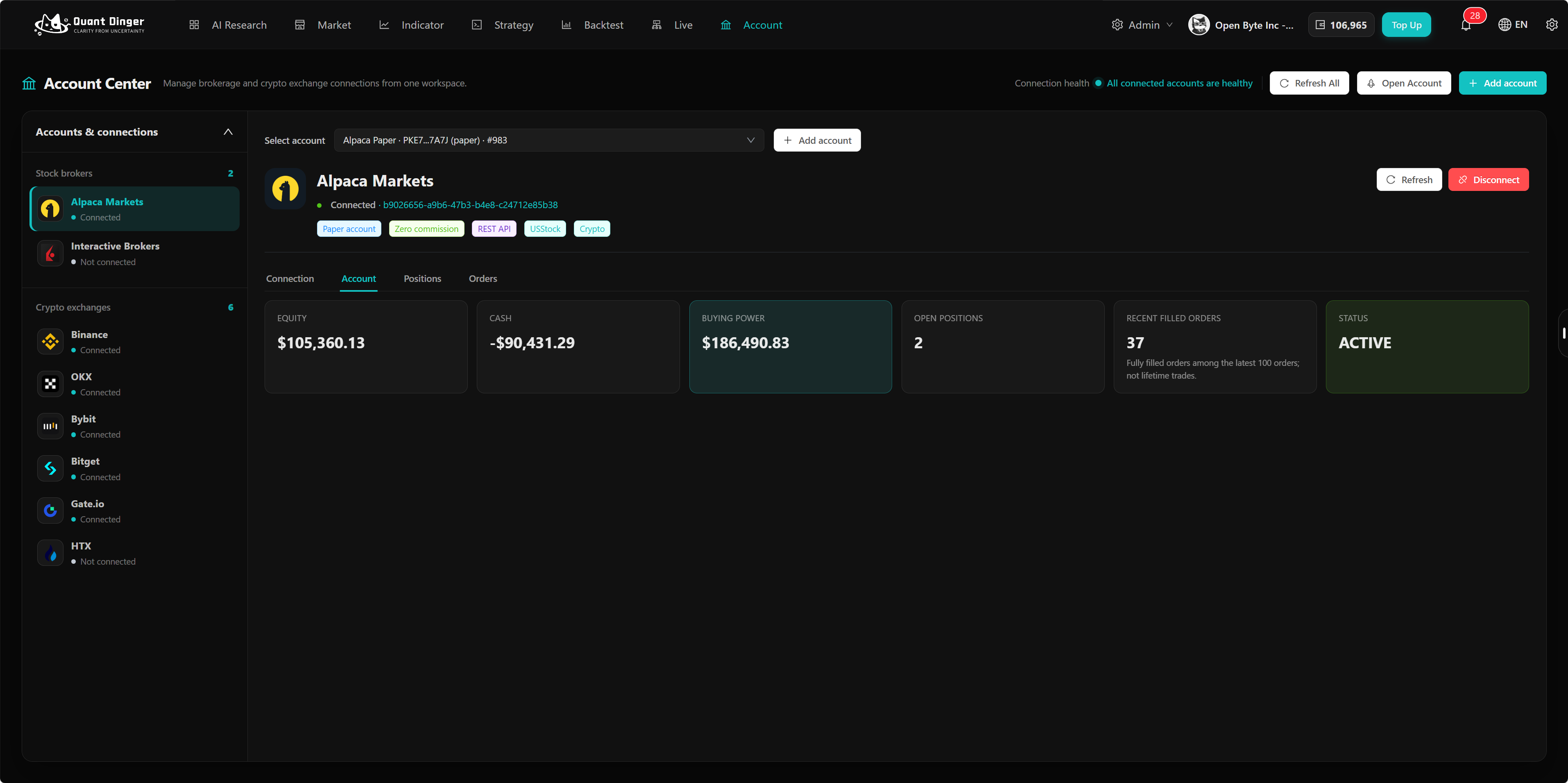This screenshot has width=1568, height=783.
Task: Select the Bybit exchange entry
Action: pos(134,426)
